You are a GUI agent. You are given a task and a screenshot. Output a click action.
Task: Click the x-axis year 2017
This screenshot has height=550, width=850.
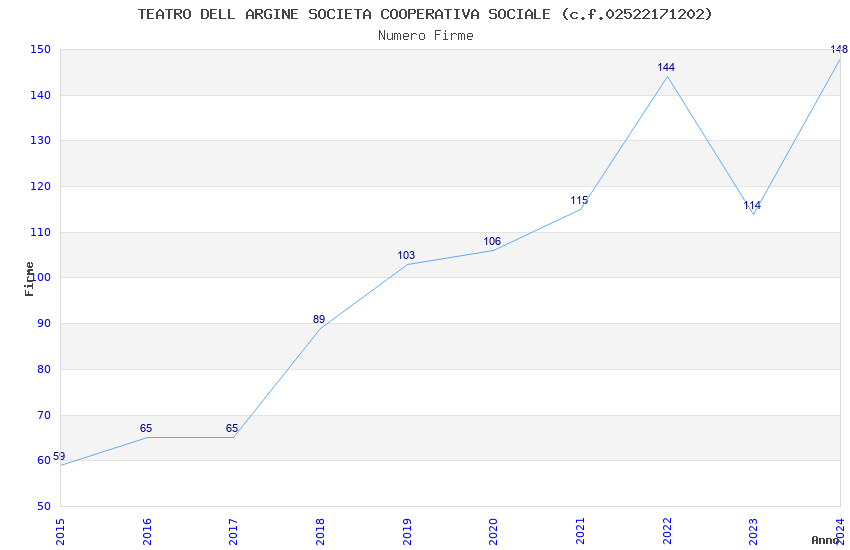pyautogui.click(x=234, y=532)
